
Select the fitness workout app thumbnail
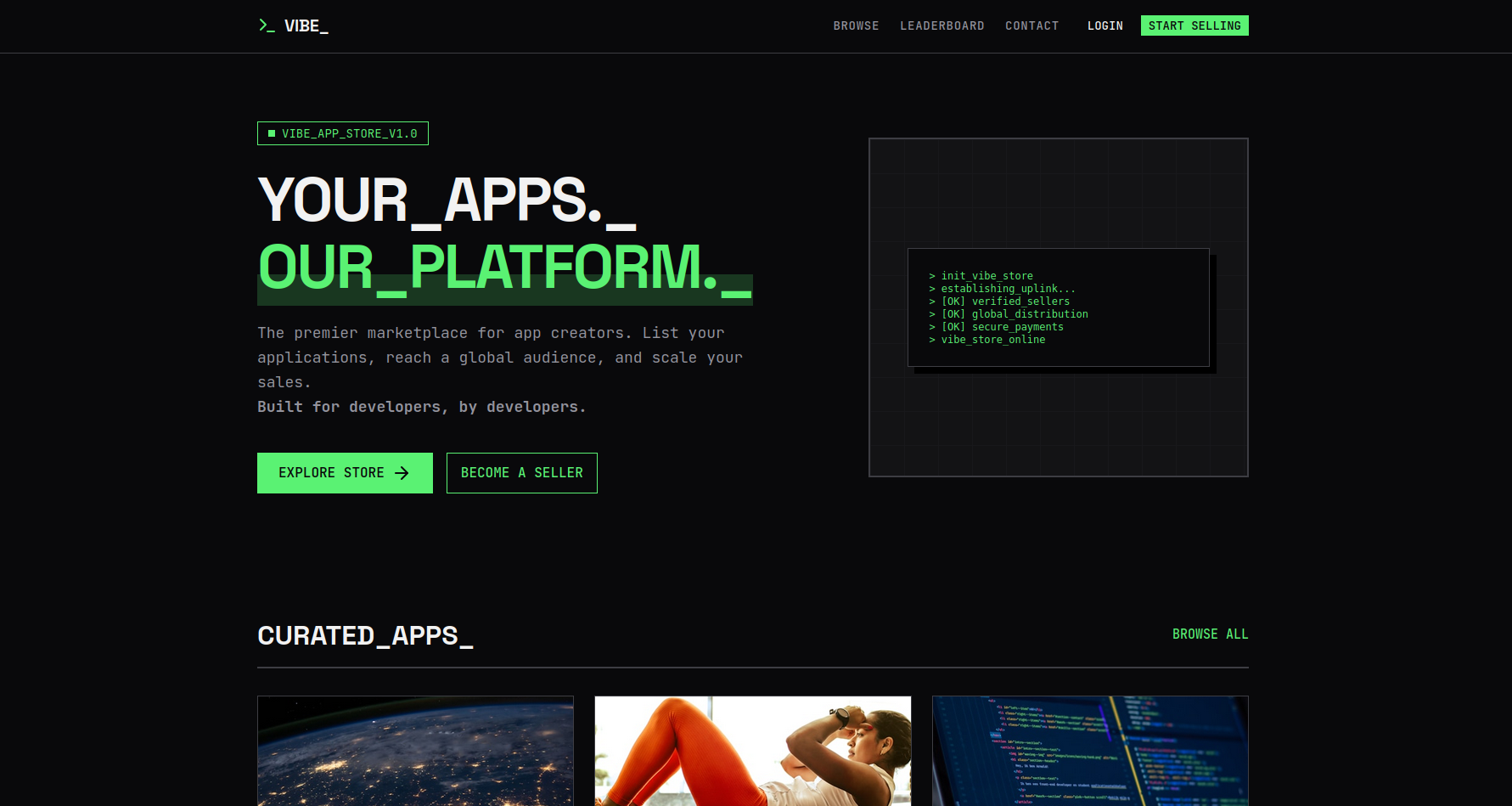click(753, 751)
